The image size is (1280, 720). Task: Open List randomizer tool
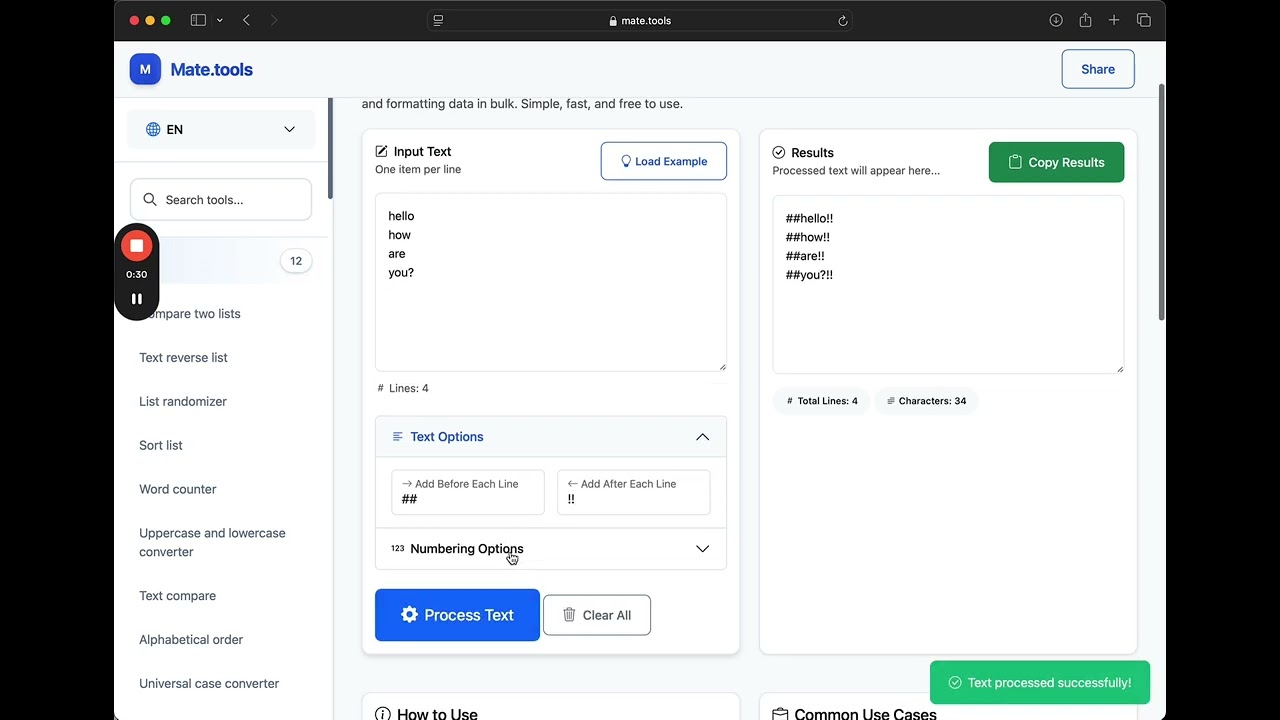pos(183,402)
